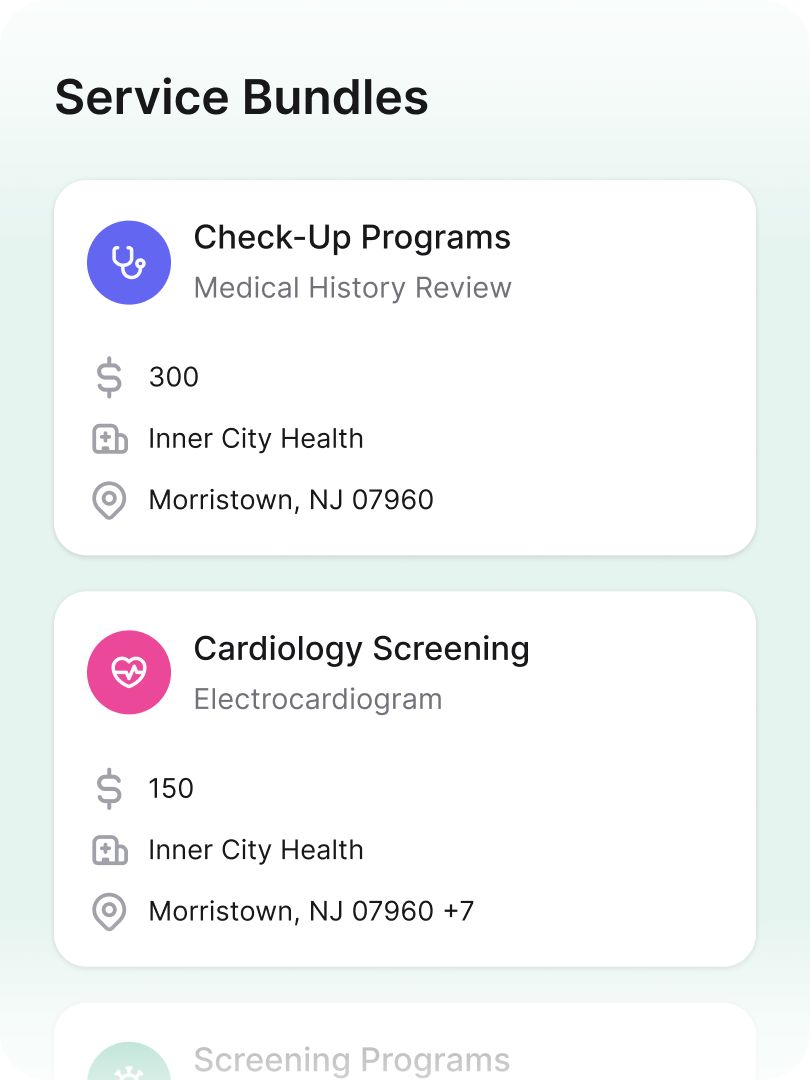Click the faded green Screening Programs icon
This screenshot has height=1080, width=810.
coord(129,1061)
